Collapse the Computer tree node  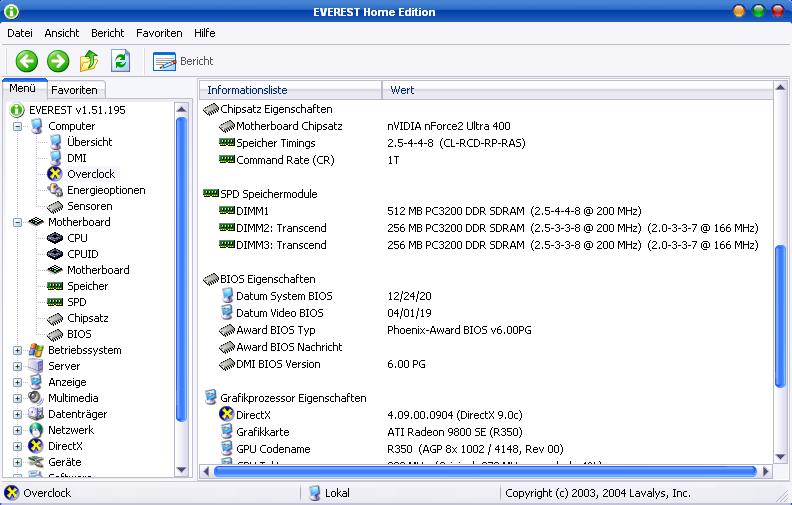tap(17, 126)
